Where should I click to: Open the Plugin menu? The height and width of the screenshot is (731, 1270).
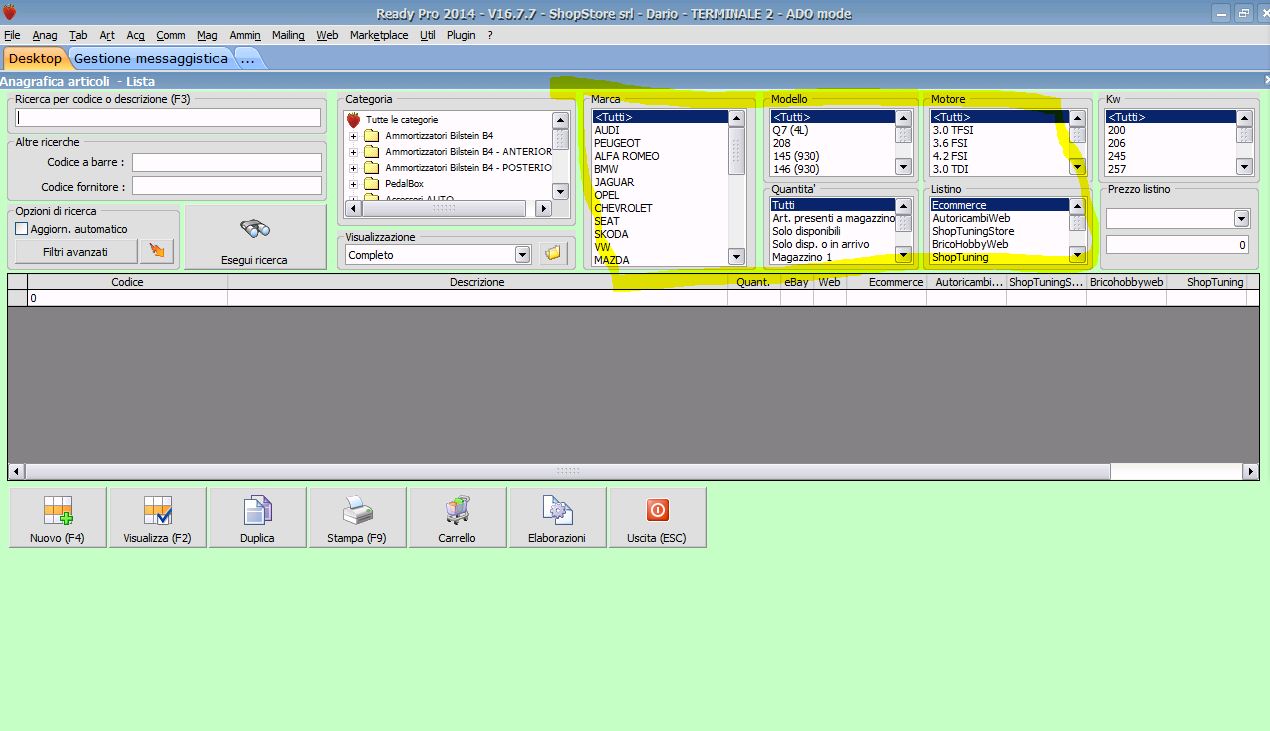(461, 35)
